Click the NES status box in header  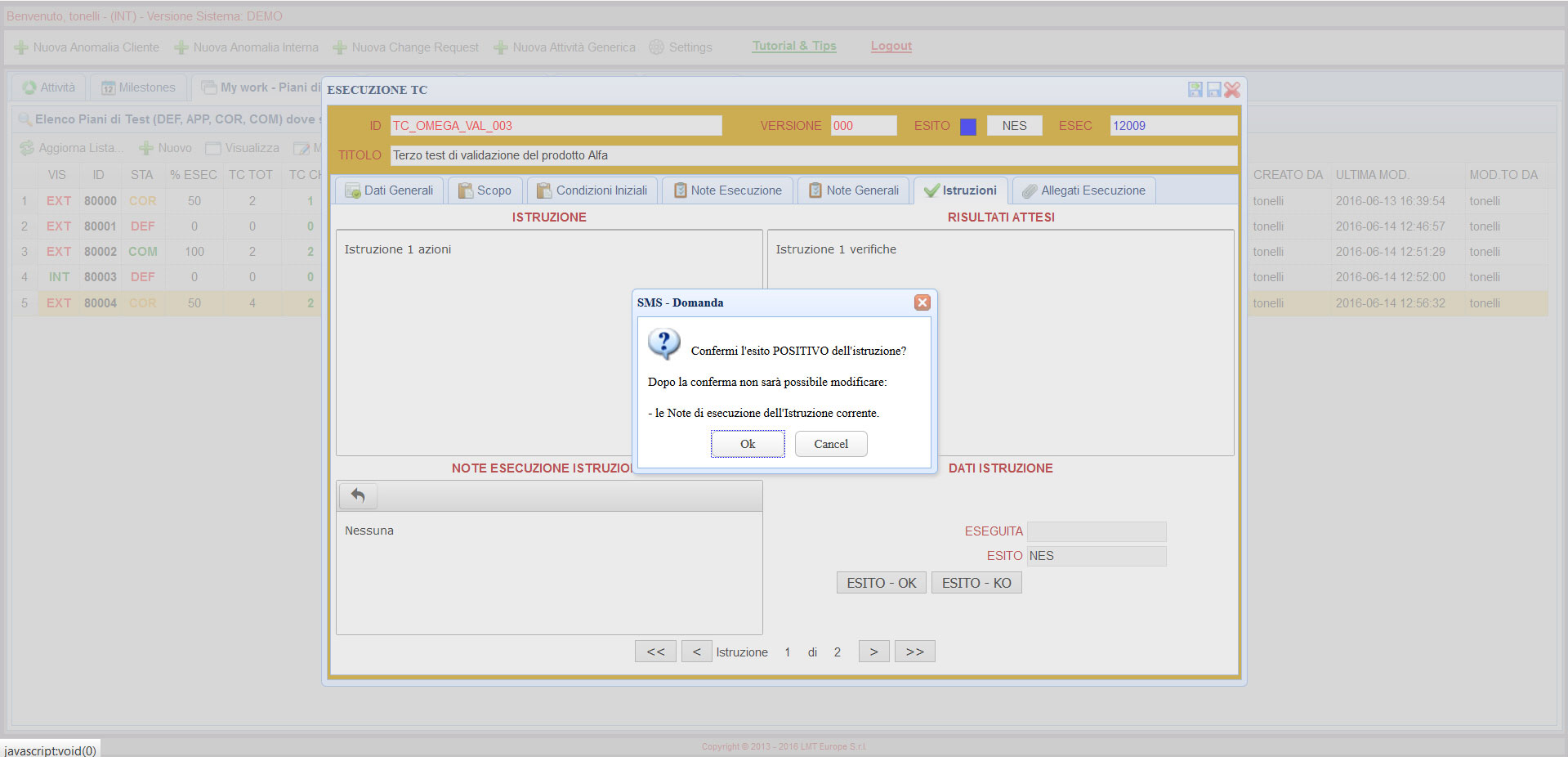(x=1015, y=126)
